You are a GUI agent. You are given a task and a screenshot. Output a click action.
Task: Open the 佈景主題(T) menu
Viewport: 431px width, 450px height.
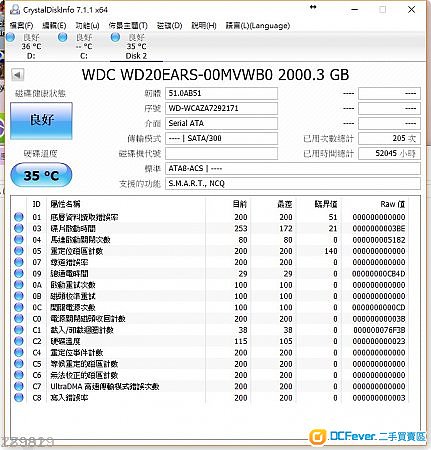(x=128, y=26)
